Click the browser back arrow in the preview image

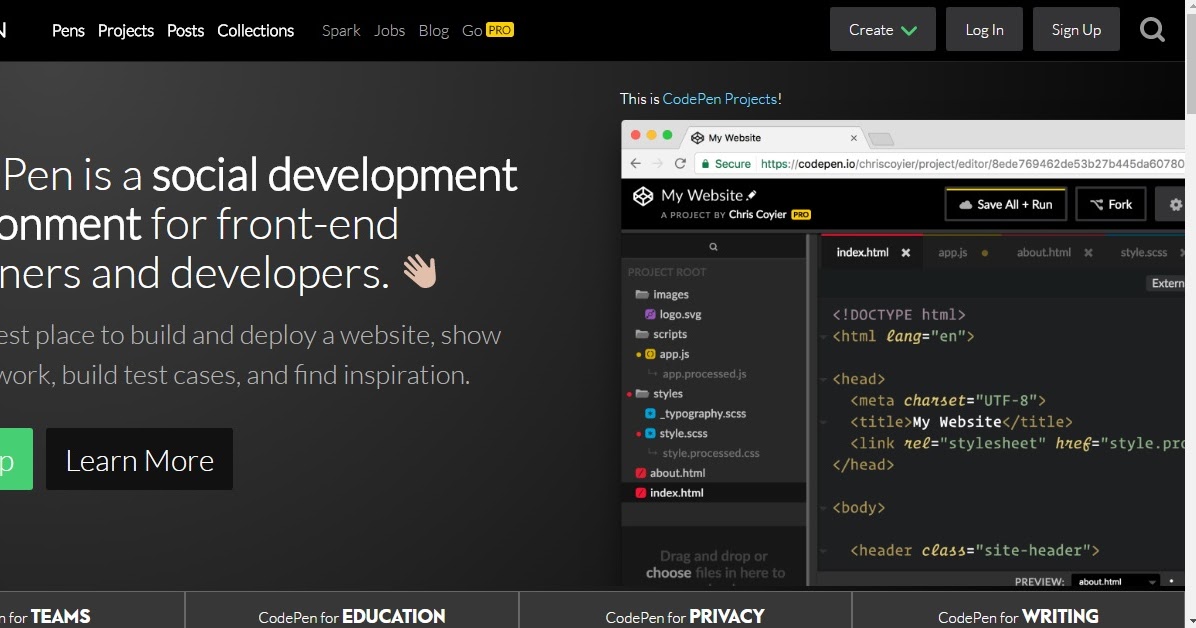(635, 163)
